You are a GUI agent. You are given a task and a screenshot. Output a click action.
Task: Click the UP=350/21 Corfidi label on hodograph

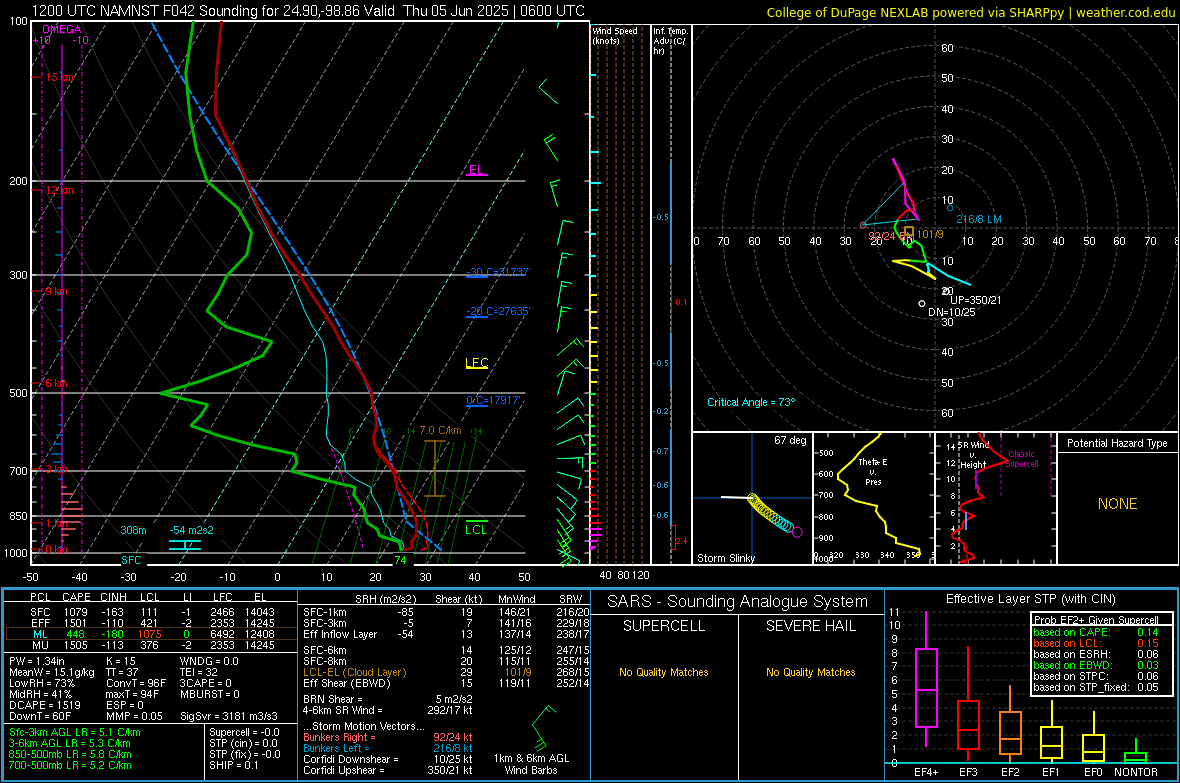(x=975, y=300)
